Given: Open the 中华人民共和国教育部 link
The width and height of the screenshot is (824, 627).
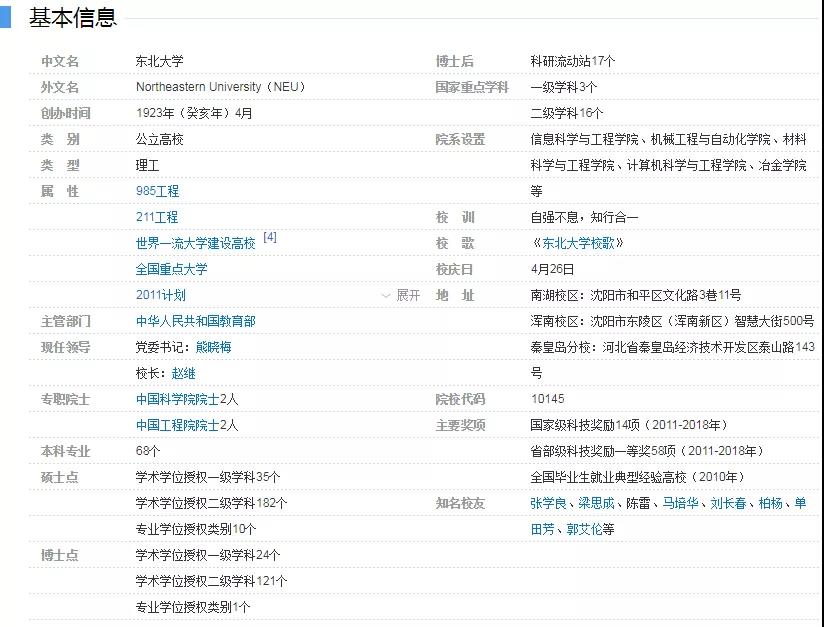Looking at the screenshot, I should pos(196,321).
